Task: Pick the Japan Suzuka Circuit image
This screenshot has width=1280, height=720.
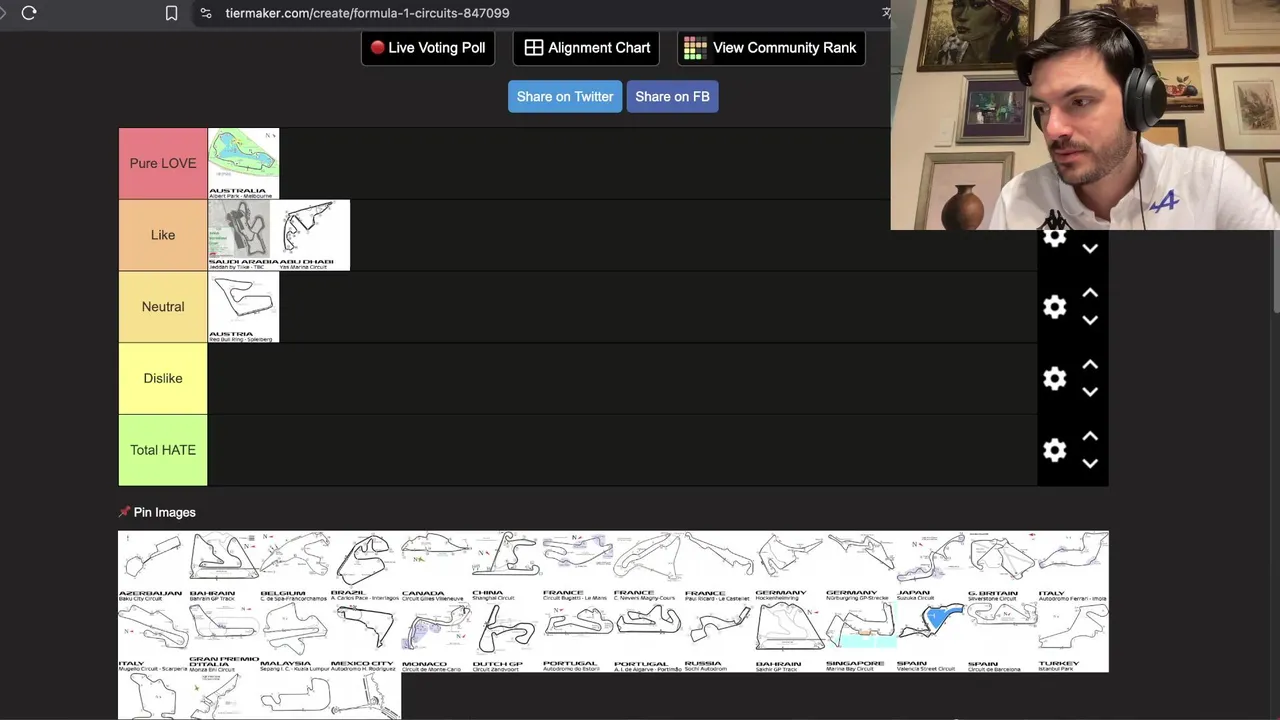Action: pyautogui.click(x=932, y=566)
